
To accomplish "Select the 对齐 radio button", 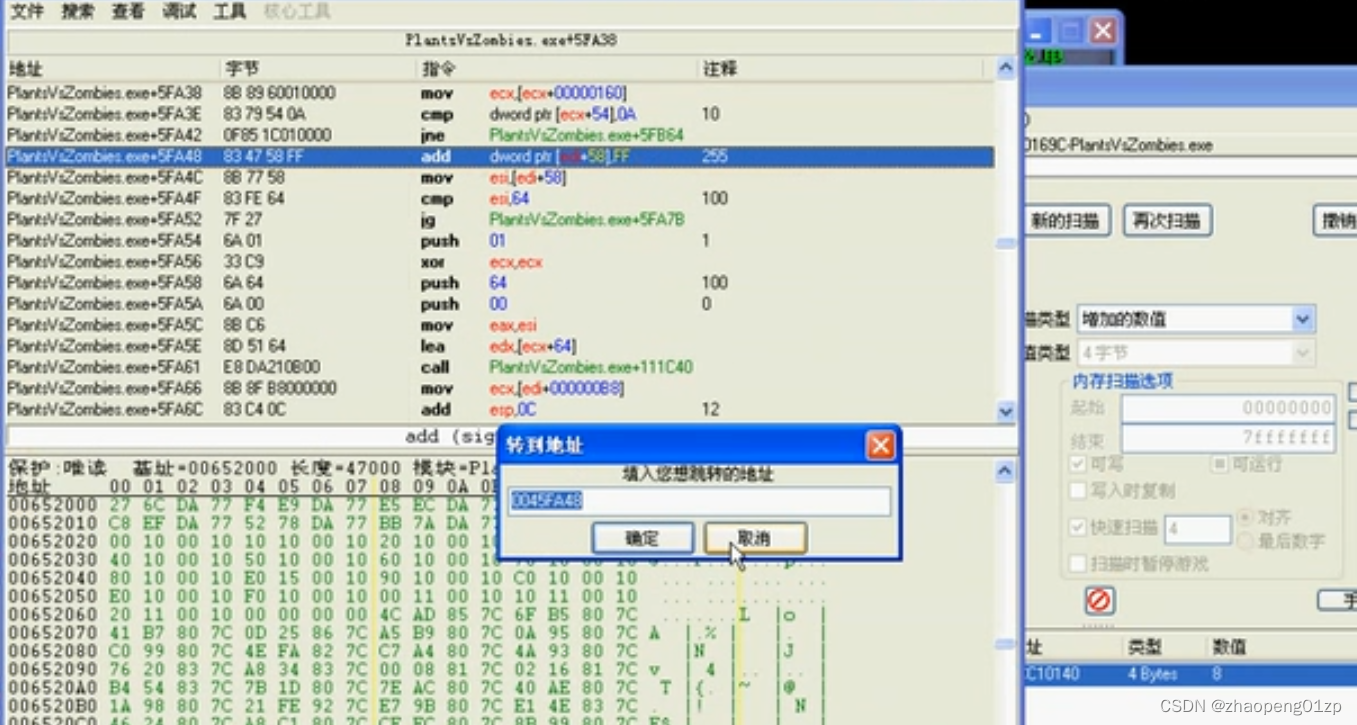I will point(1245,518).
